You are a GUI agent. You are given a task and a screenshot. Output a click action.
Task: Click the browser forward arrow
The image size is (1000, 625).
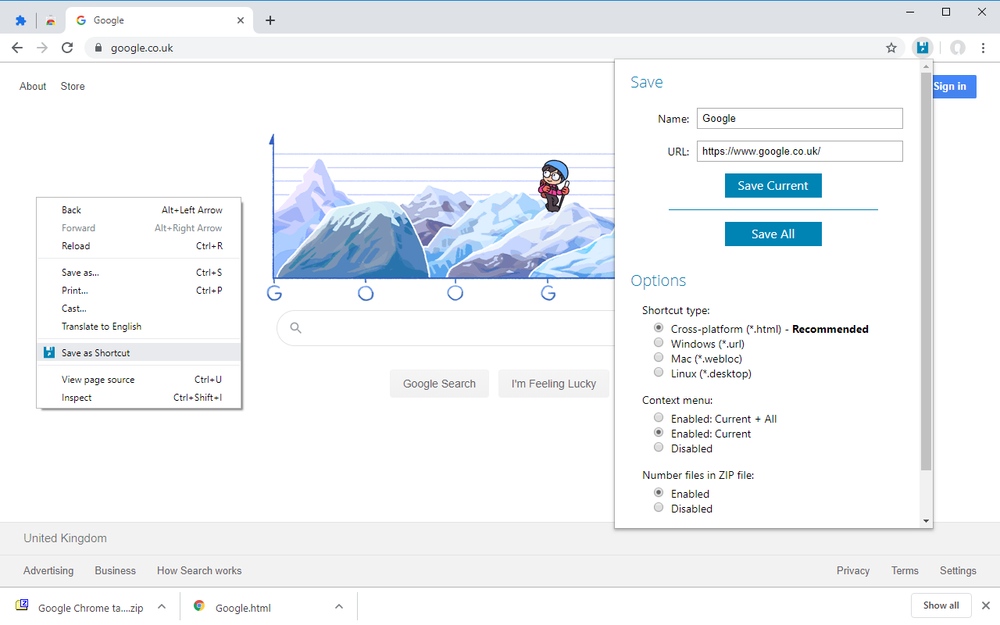(42, 48)
